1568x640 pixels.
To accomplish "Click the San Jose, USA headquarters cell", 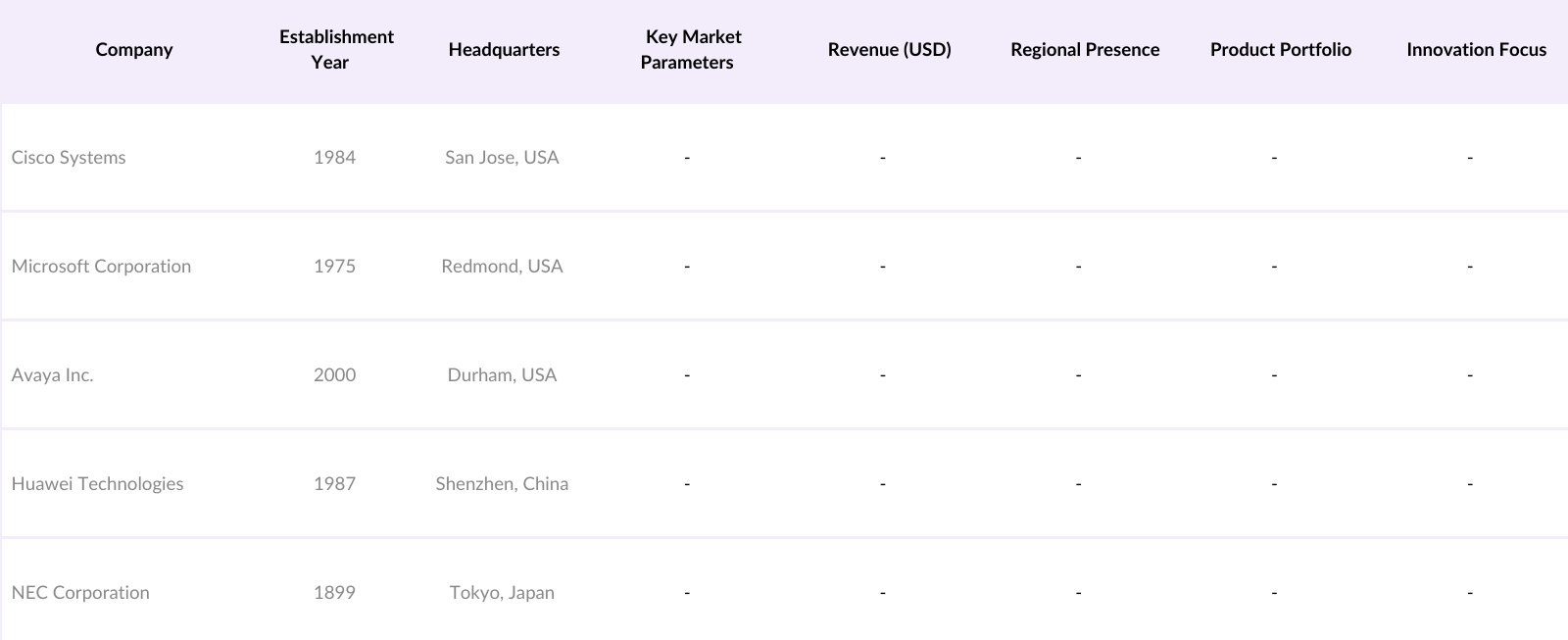I will pyautogui.click(x=502, y=158).
